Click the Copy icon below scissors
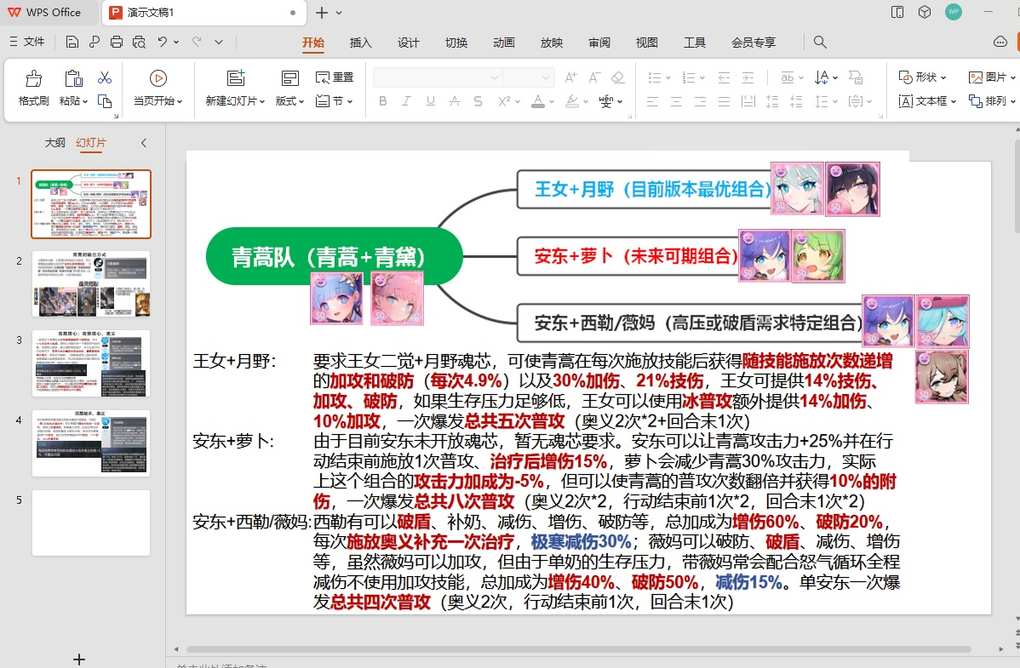1020x668 pixels. point(105,101)
